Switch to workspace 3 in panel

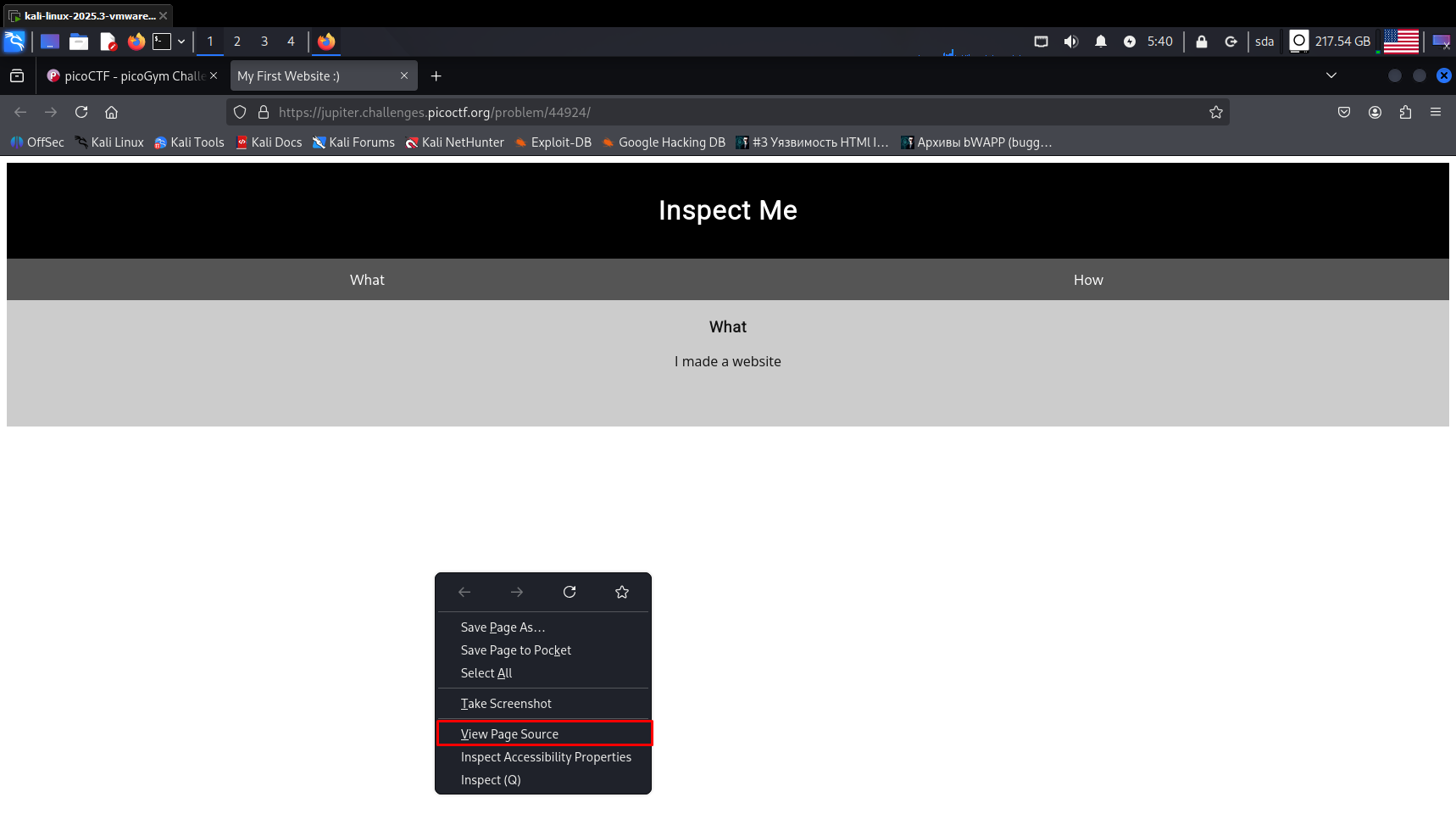coord(264,42)
